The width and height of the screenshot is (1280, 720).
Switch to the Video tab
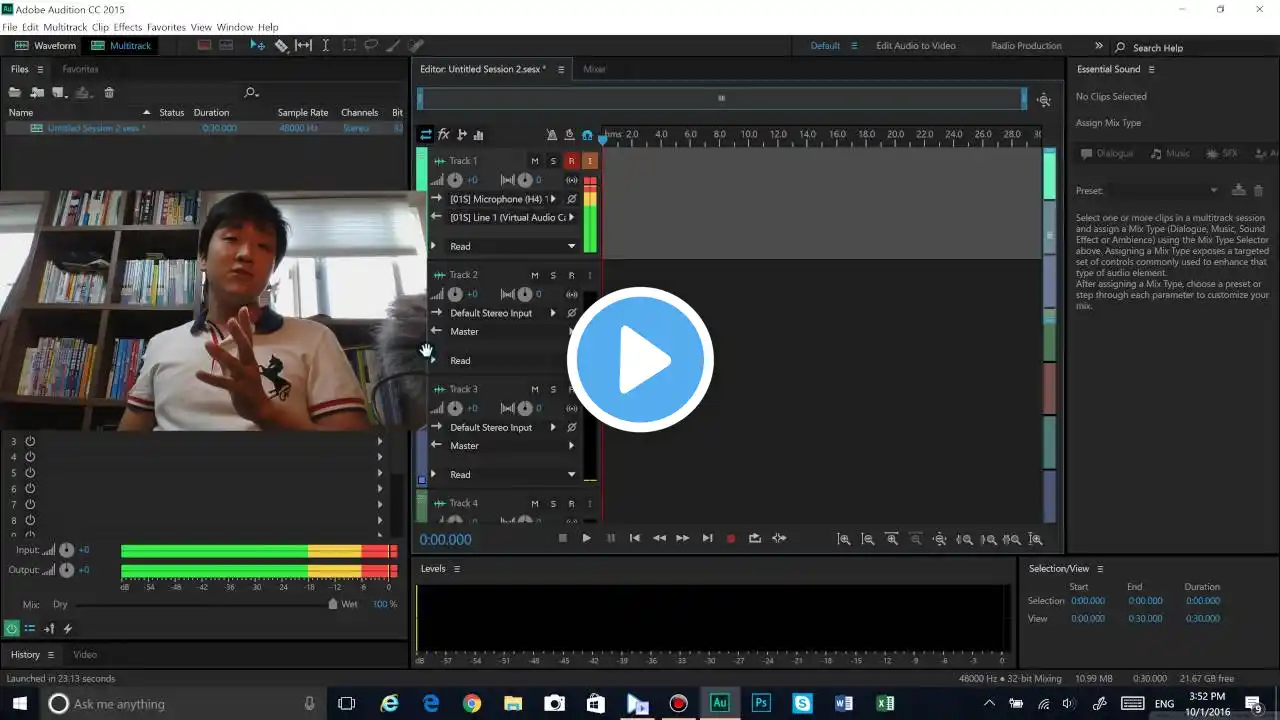tap(85, 655)
